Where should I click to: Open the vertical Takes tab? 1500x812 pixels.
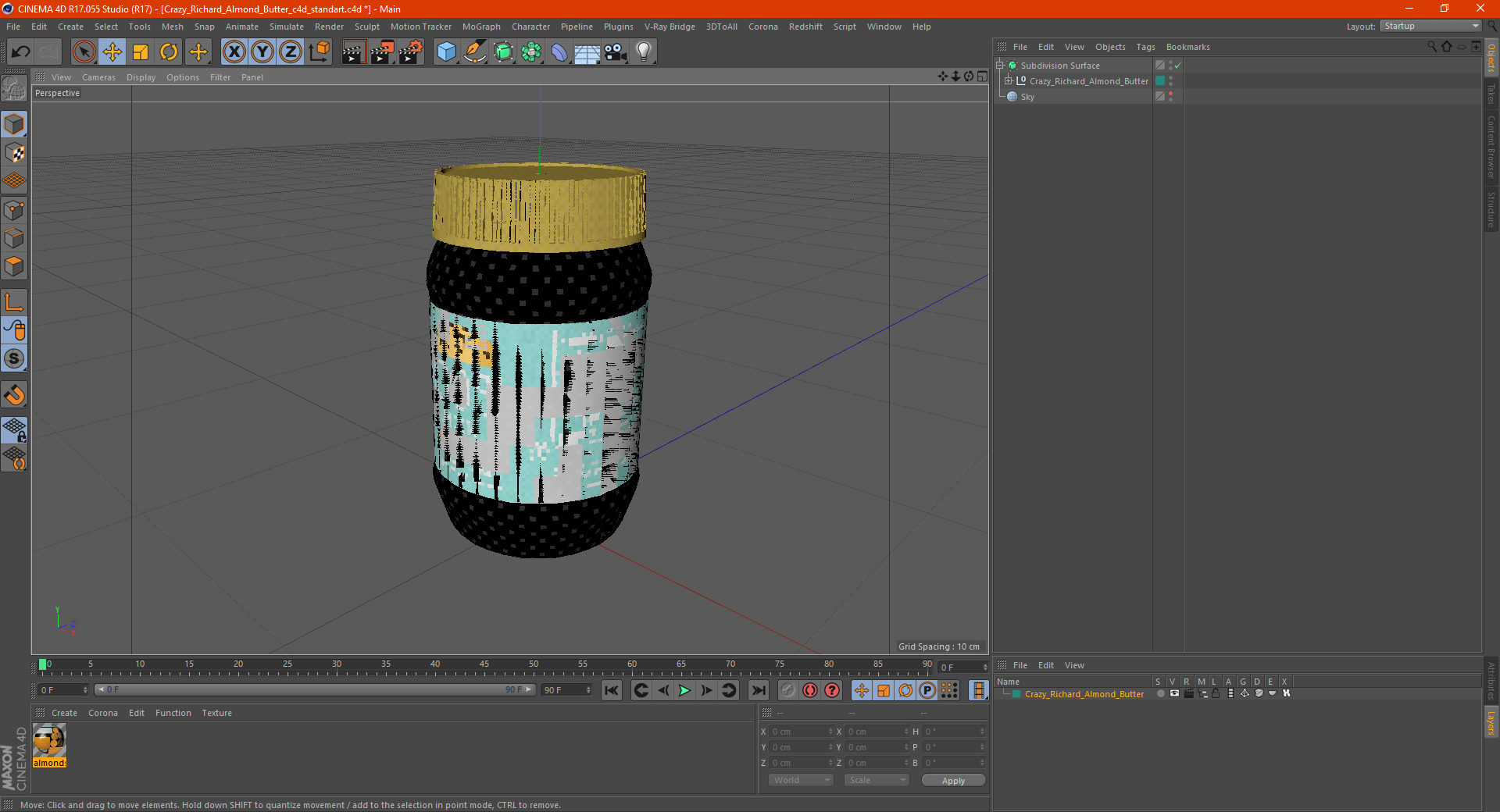click(x=1491, y=94)
